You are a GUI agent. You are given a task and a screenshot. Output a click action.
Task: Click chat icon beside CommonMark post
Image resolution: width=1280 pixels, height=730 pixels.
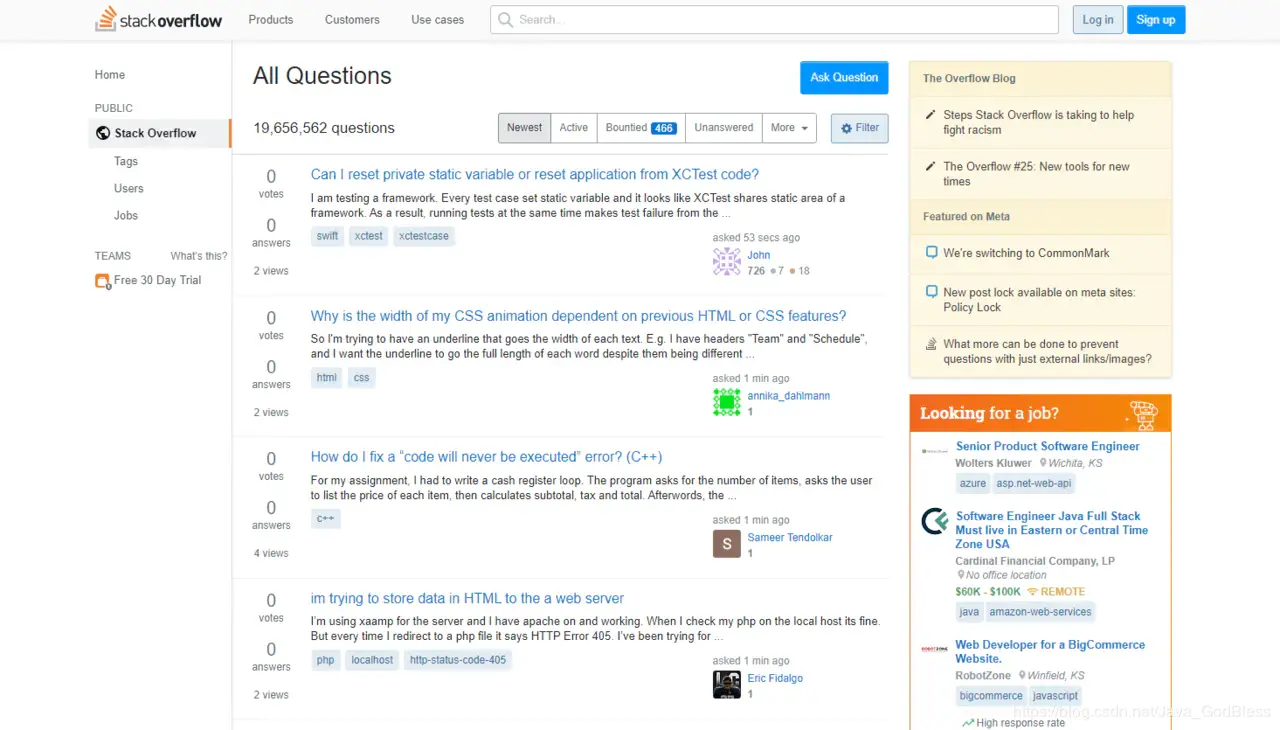tap(931, 253)
